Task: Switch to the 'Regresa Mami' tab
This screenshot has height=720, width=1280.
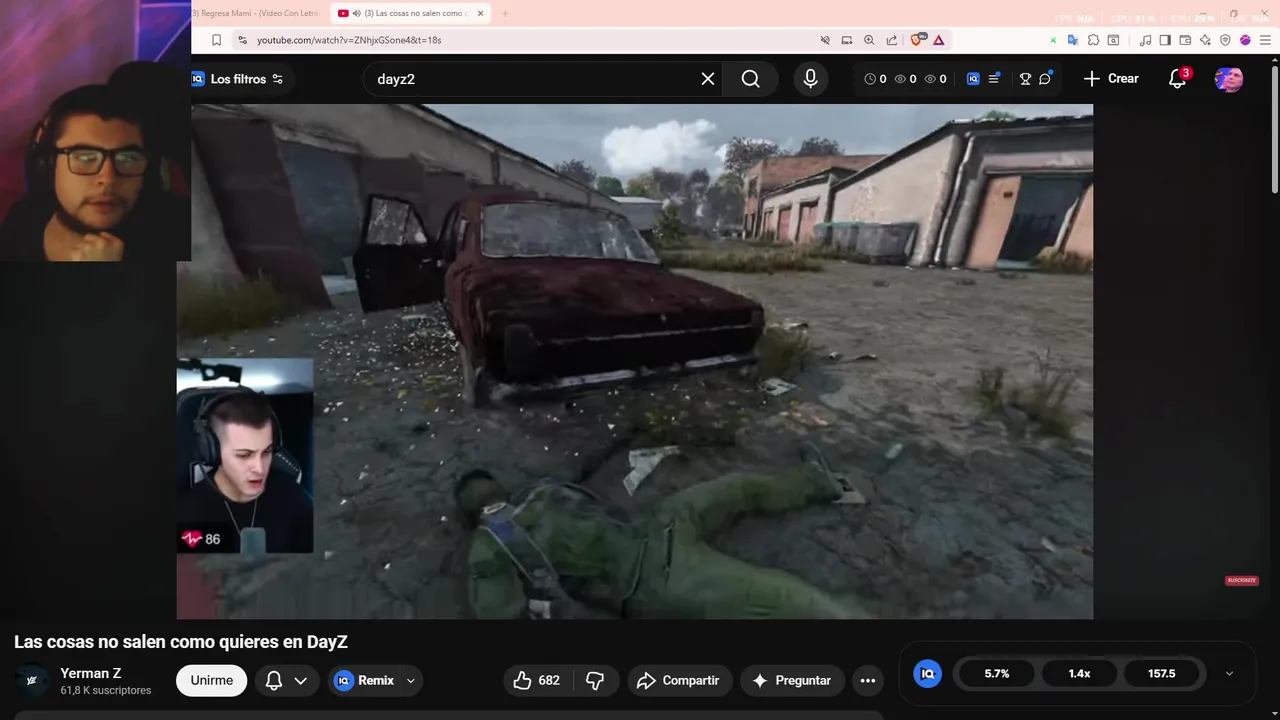Action: pos(257,13)
